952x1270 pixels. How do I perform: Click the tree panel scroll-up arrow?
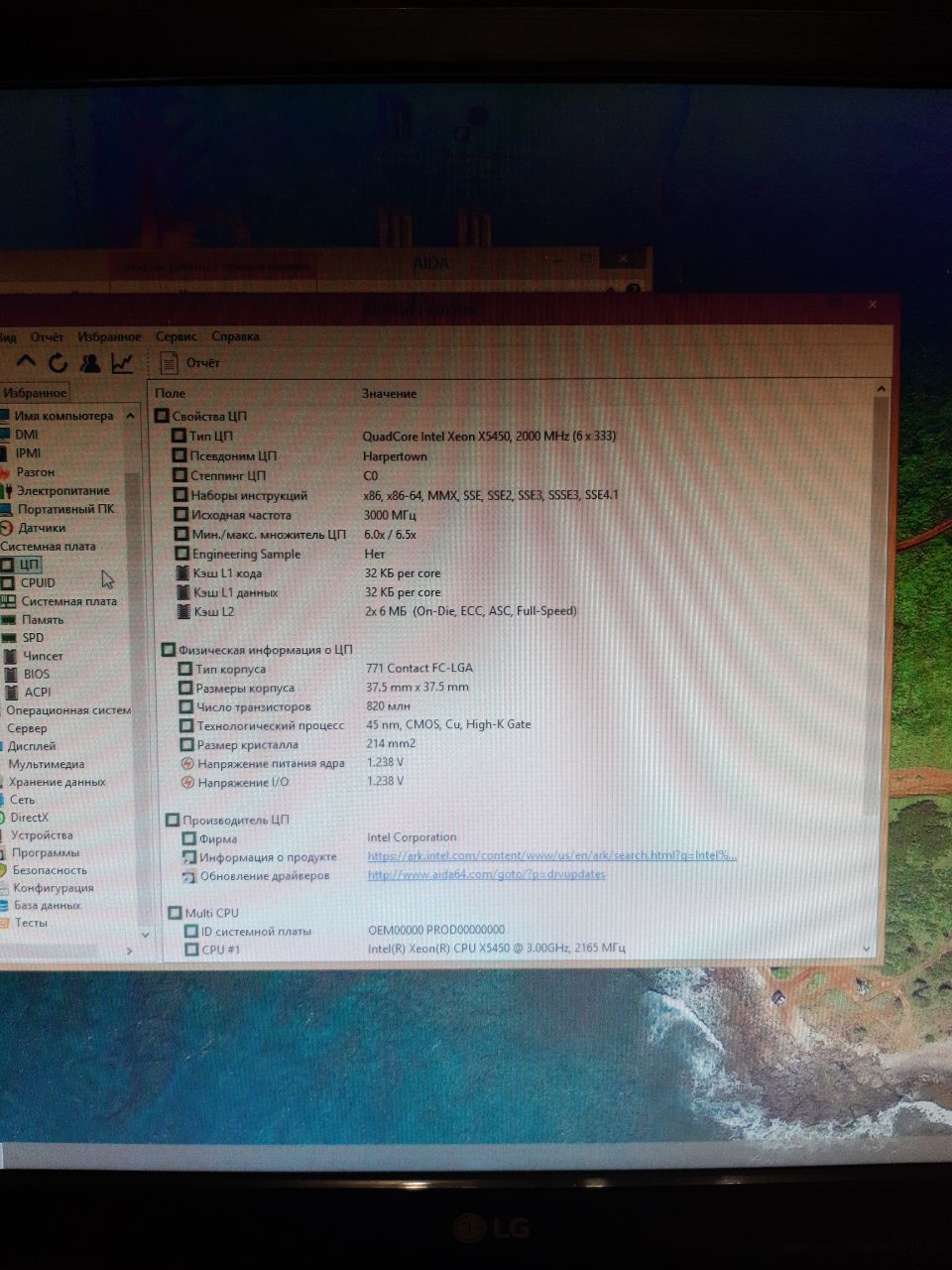tap(131, 416)
